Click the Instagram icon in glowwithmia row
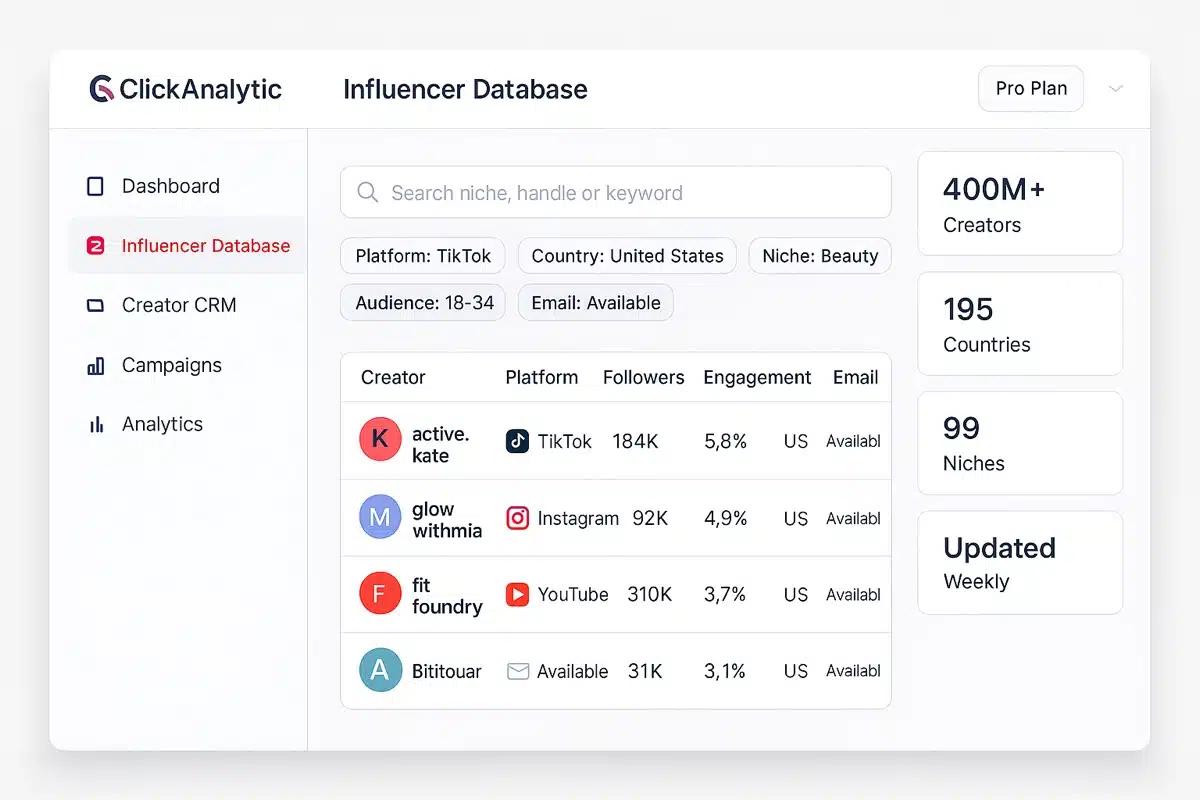Image resolution: width=1200 pixels, height=800 pixels. pyautogui.click(x=517, y=518)
